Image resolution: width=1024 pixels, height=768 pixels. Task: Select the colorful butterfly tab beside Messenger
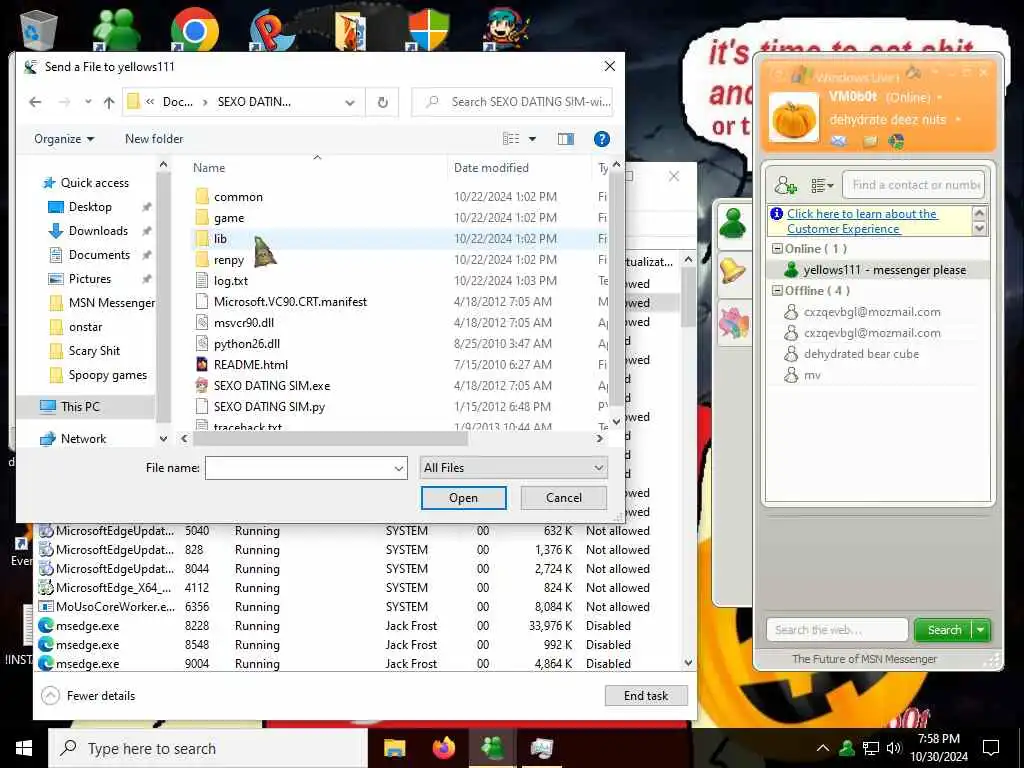733,322
